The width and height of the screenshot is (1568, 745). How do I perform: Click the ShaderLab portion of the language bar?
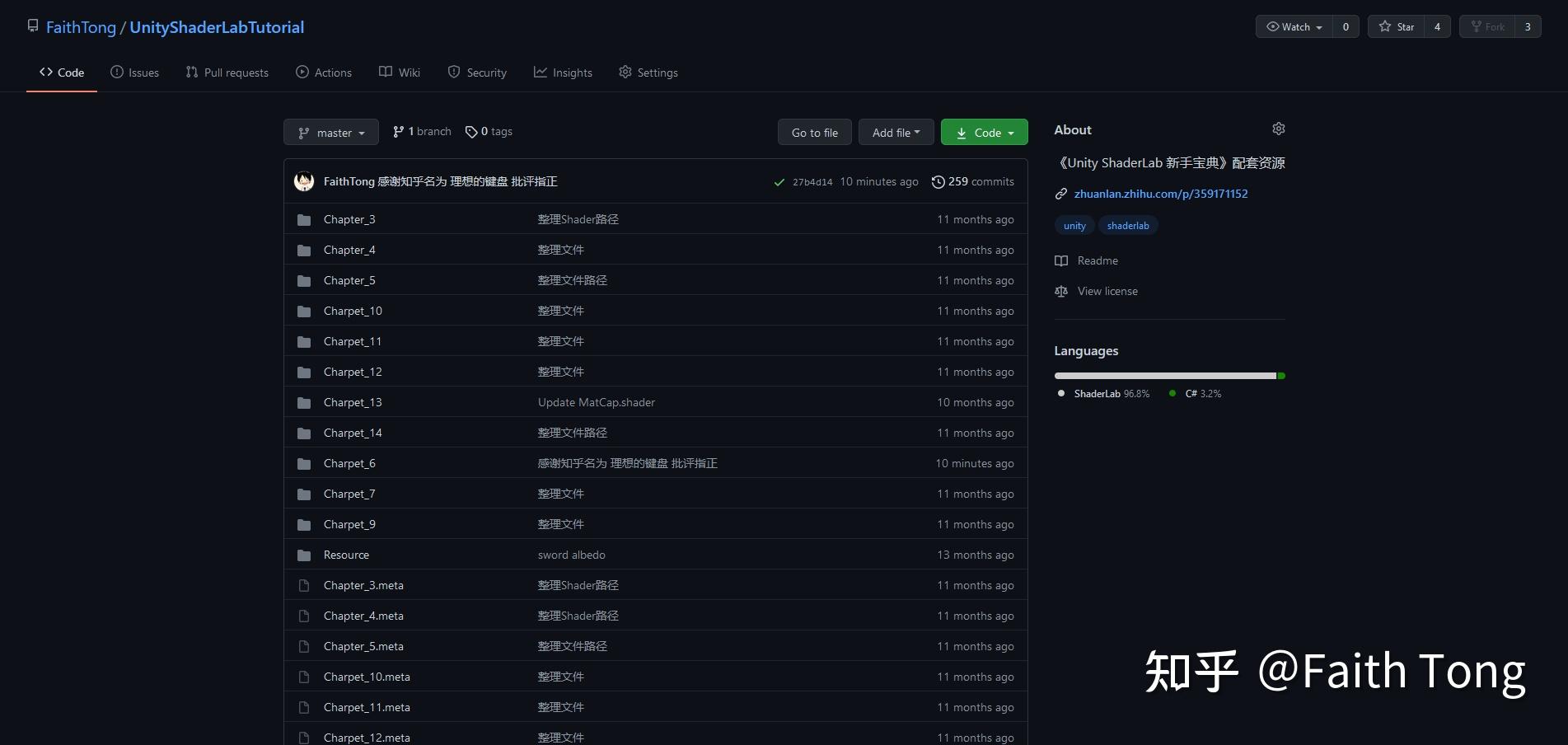point(1162,376)
